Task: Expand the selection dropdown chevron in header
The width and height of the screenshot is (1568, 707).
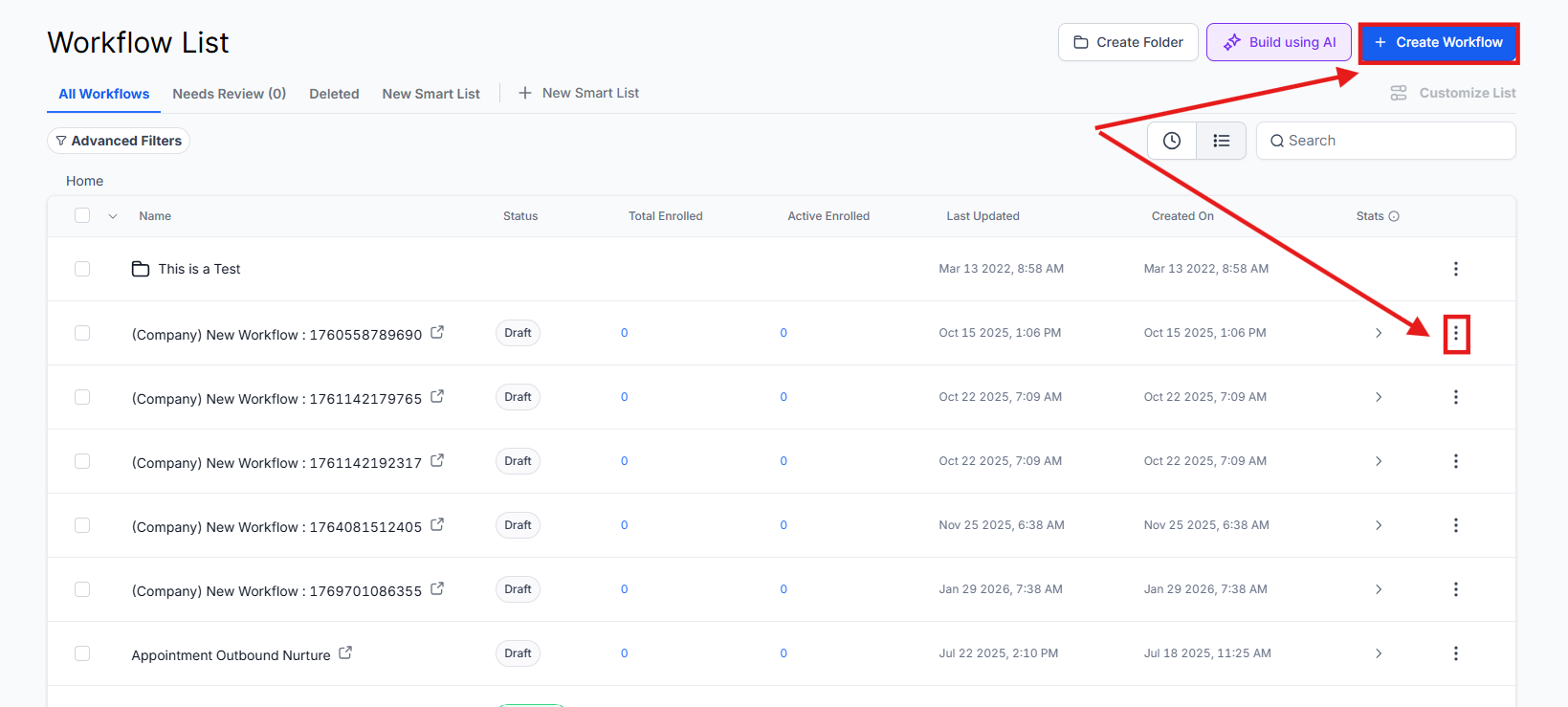Action: tap(113, 216)
